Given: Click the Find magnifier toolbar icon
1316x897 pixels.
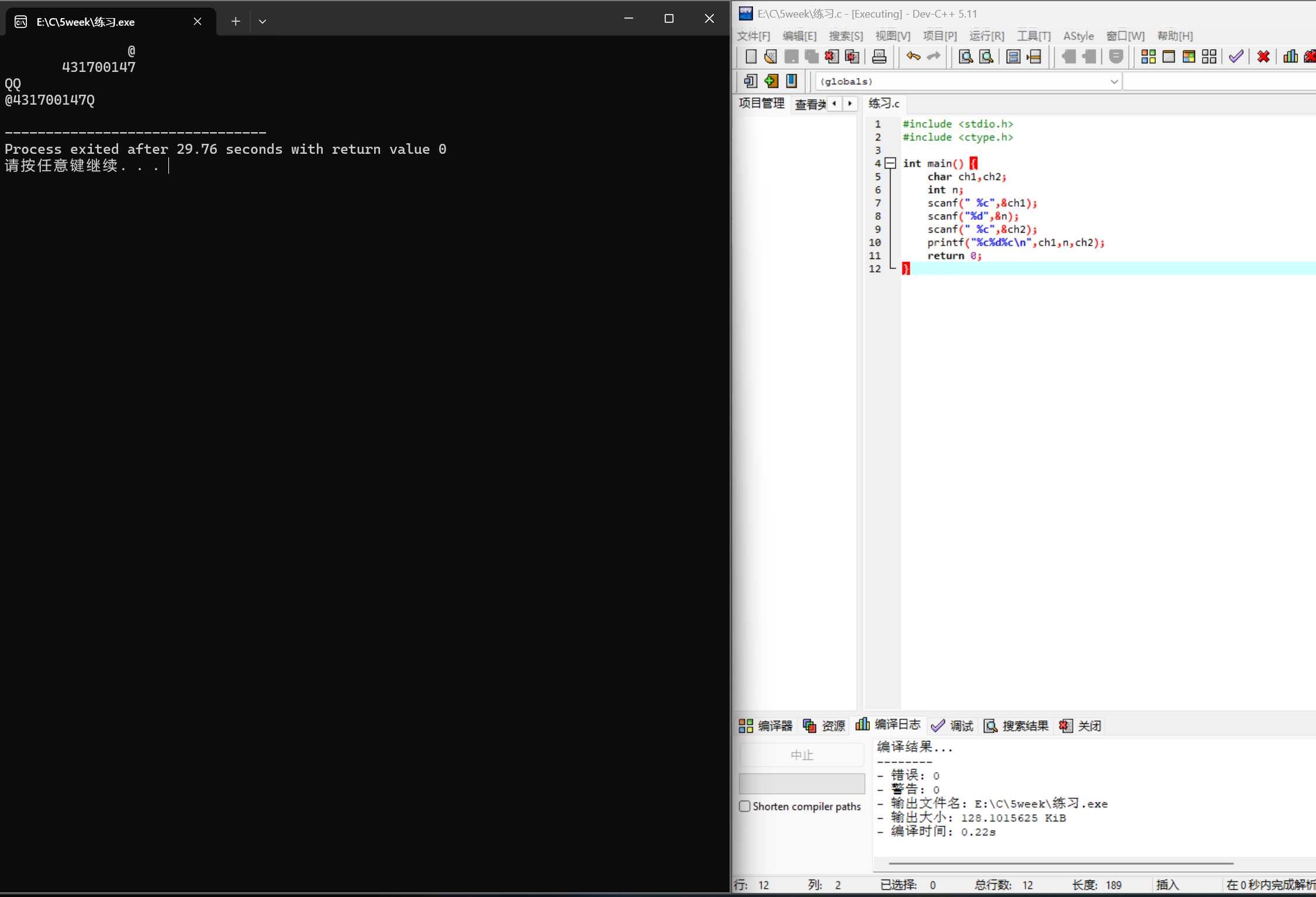Looking at the screenshot, I should click(x=966, y=57).
